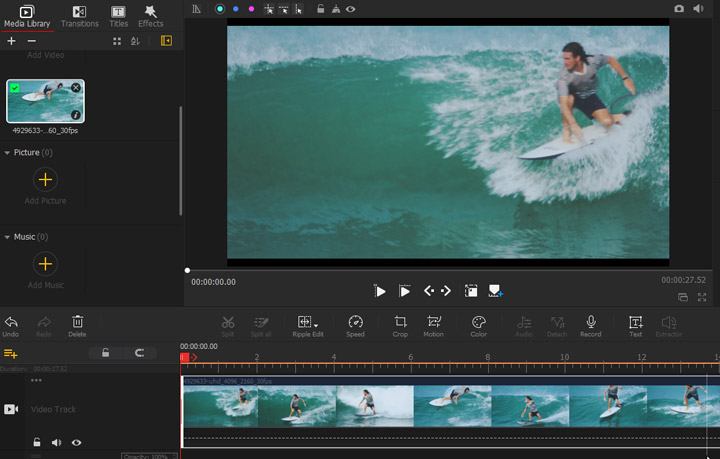Show info for the surfing clip thumbnail
Viewport: 720px width, 459px height.
[76, 115]
